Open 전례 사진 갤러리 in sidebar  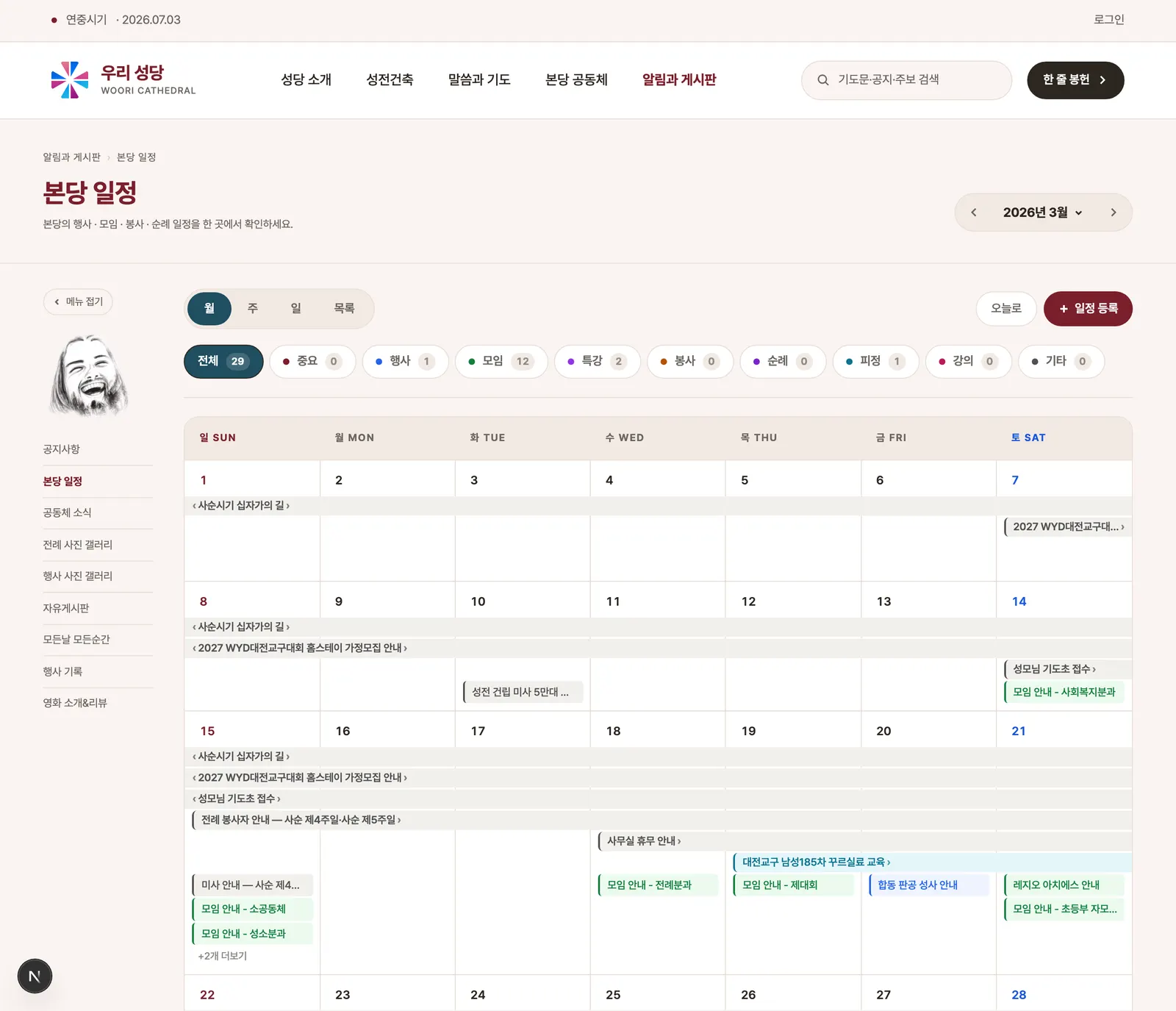point(77,545)
